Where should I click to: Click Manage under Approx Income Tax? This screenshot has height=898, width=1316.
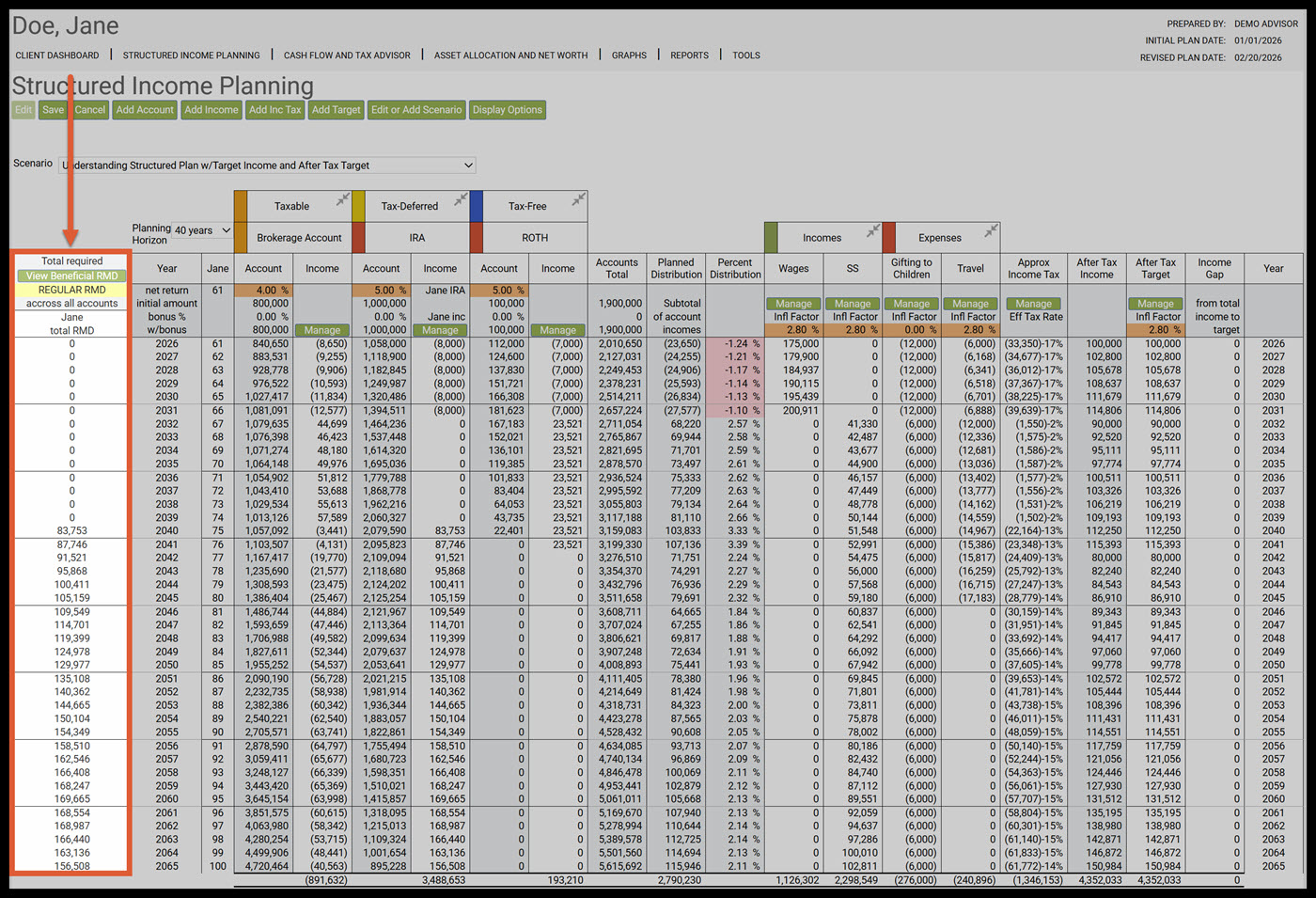(x=1034, y=304)
